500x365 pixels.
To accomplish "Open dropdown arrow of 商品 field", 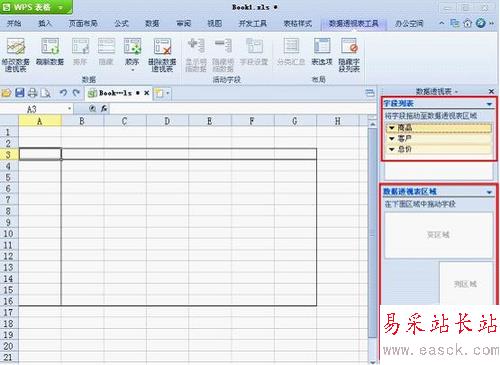I will pos(392,128).
